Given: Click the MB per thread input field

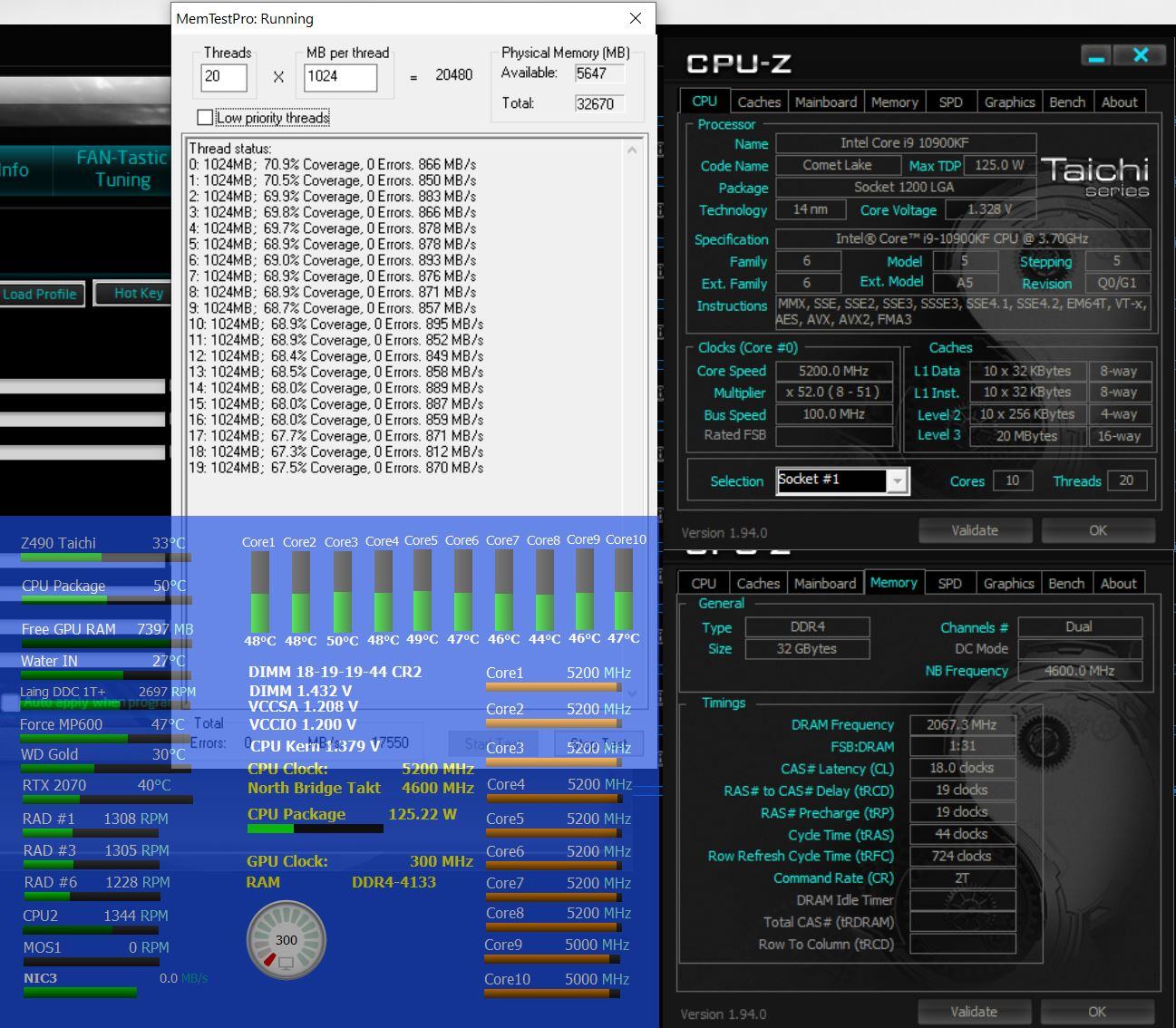Looking at the screenshot, I should pos(340,76).
